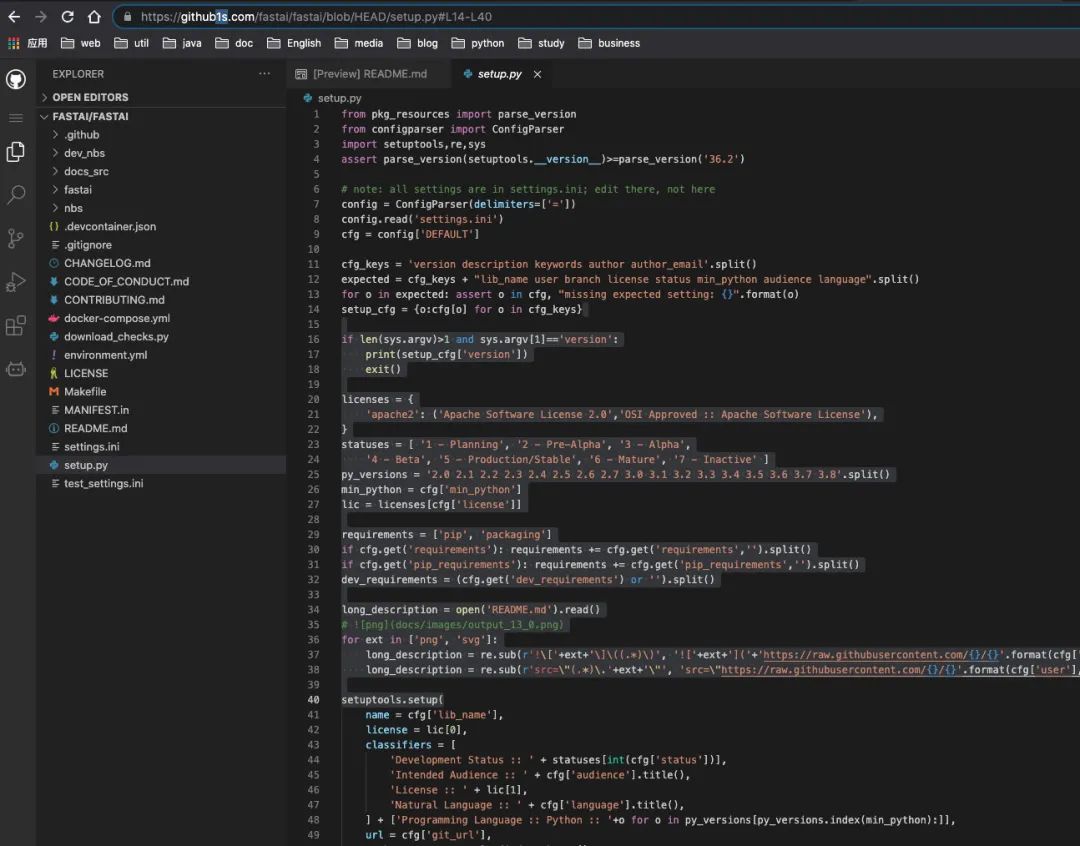Open the Makefile in explorer
Viewport: 1080px width, 846px height.
coord(85,392)
